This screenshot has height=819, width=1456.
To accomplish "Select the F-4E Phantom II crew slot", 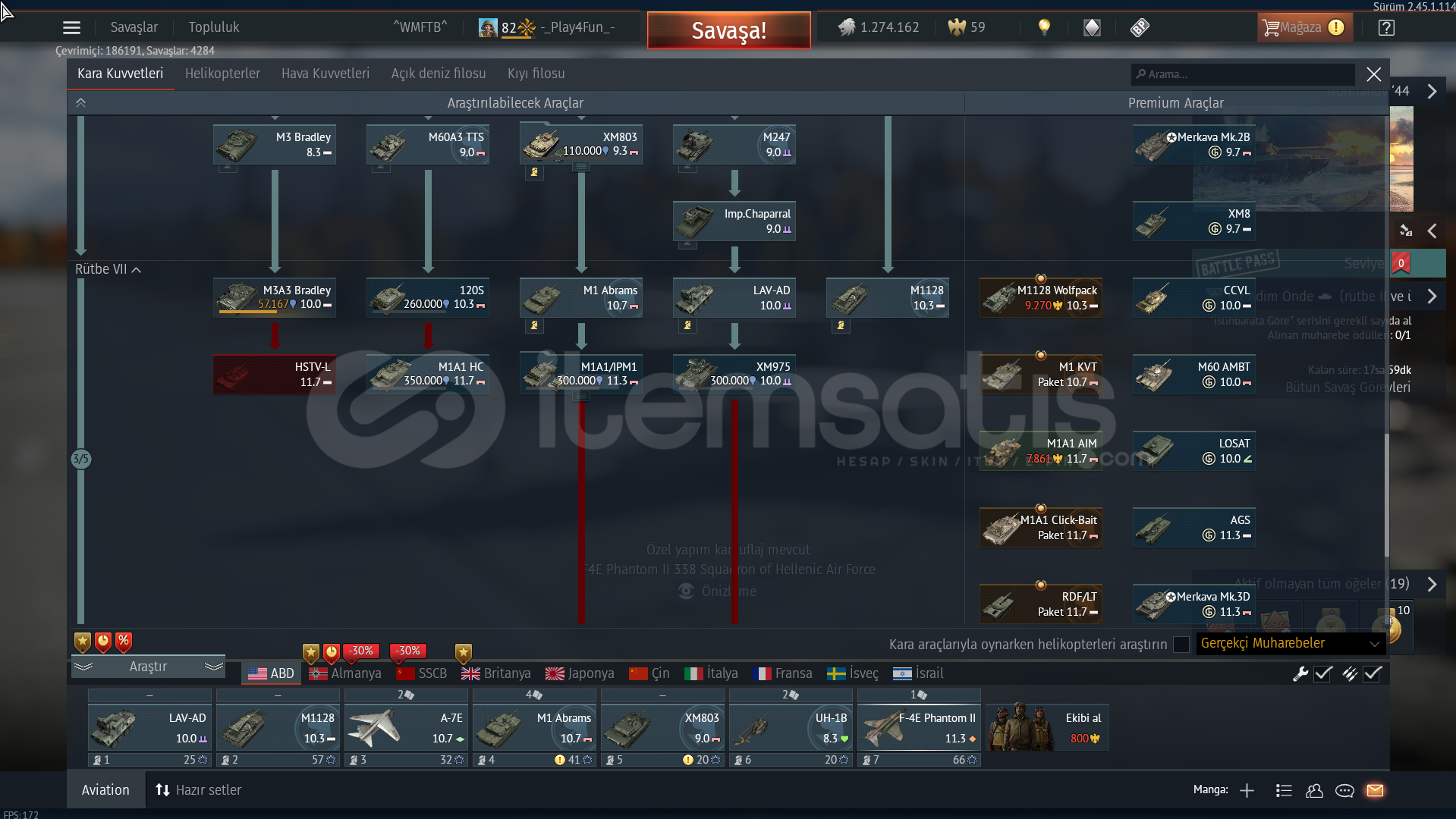I will click(919, 727).
